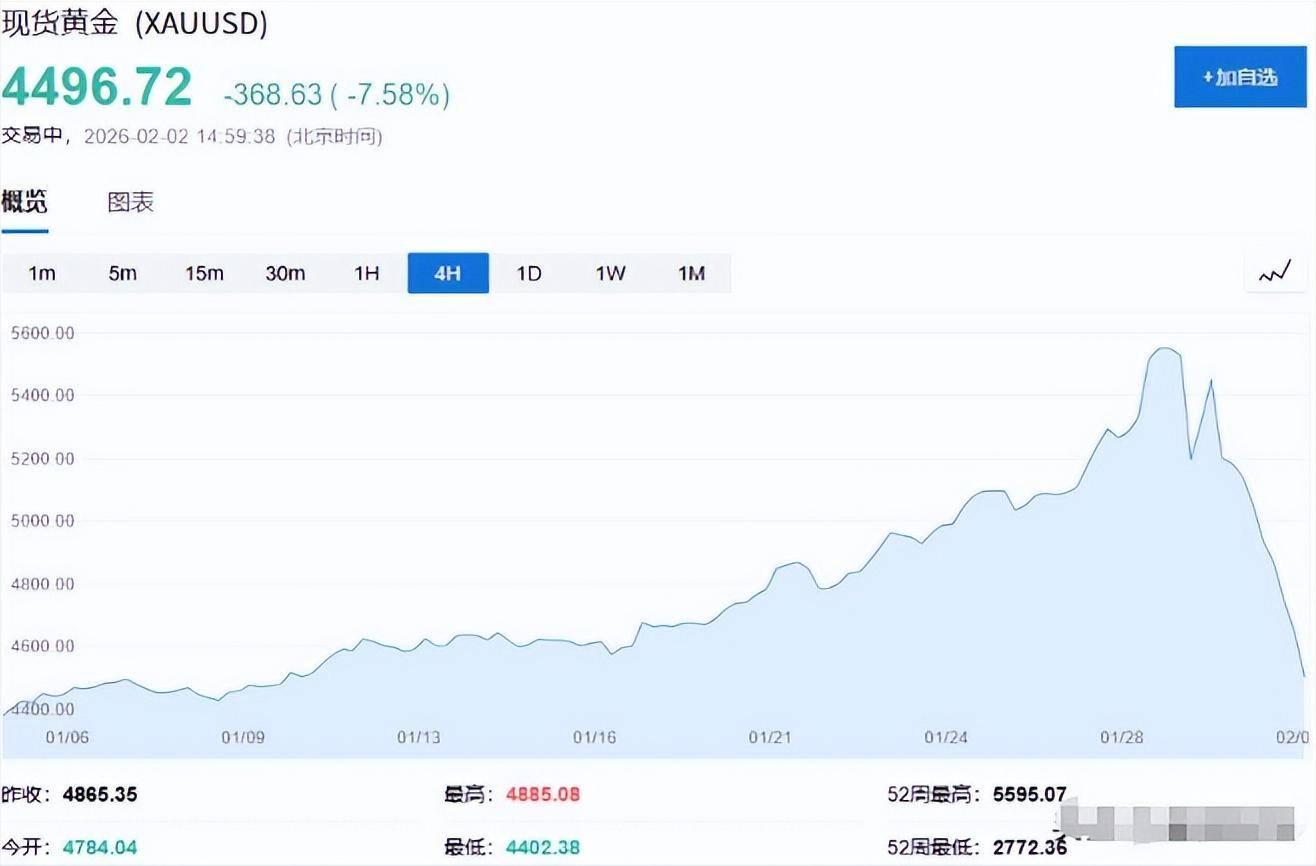
Task: Open the 图表 tab
Action: pyautogui.click(x=131, y=202)
